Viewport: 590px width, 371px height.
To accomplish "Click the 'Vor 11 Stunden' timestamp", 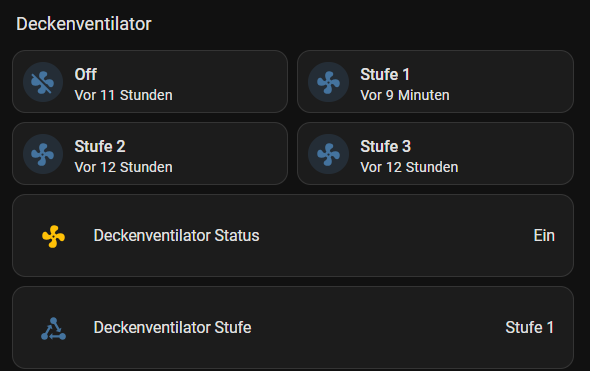I will [123, 95].
